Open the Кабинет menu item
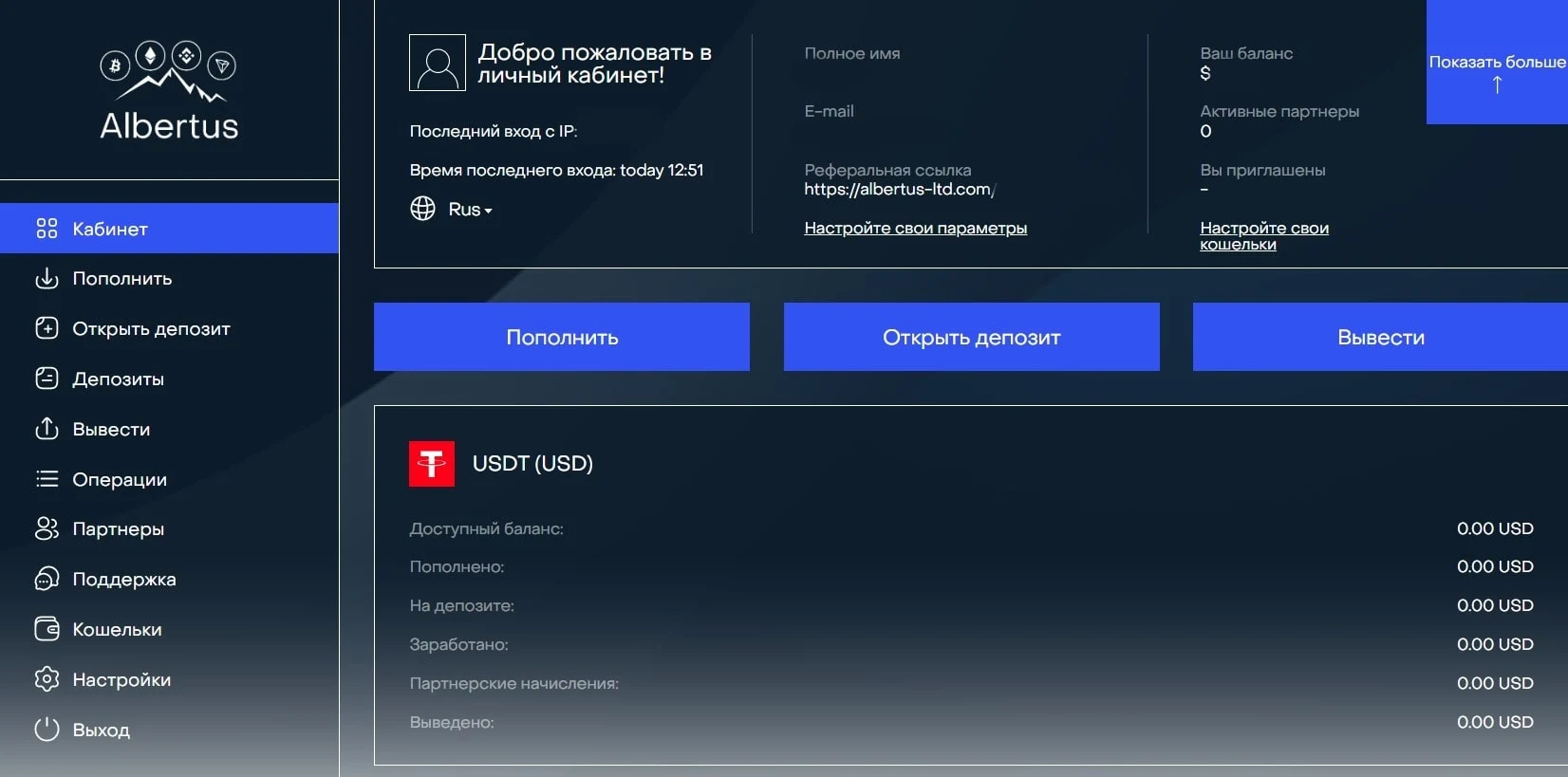 click(x=169, y=229)
